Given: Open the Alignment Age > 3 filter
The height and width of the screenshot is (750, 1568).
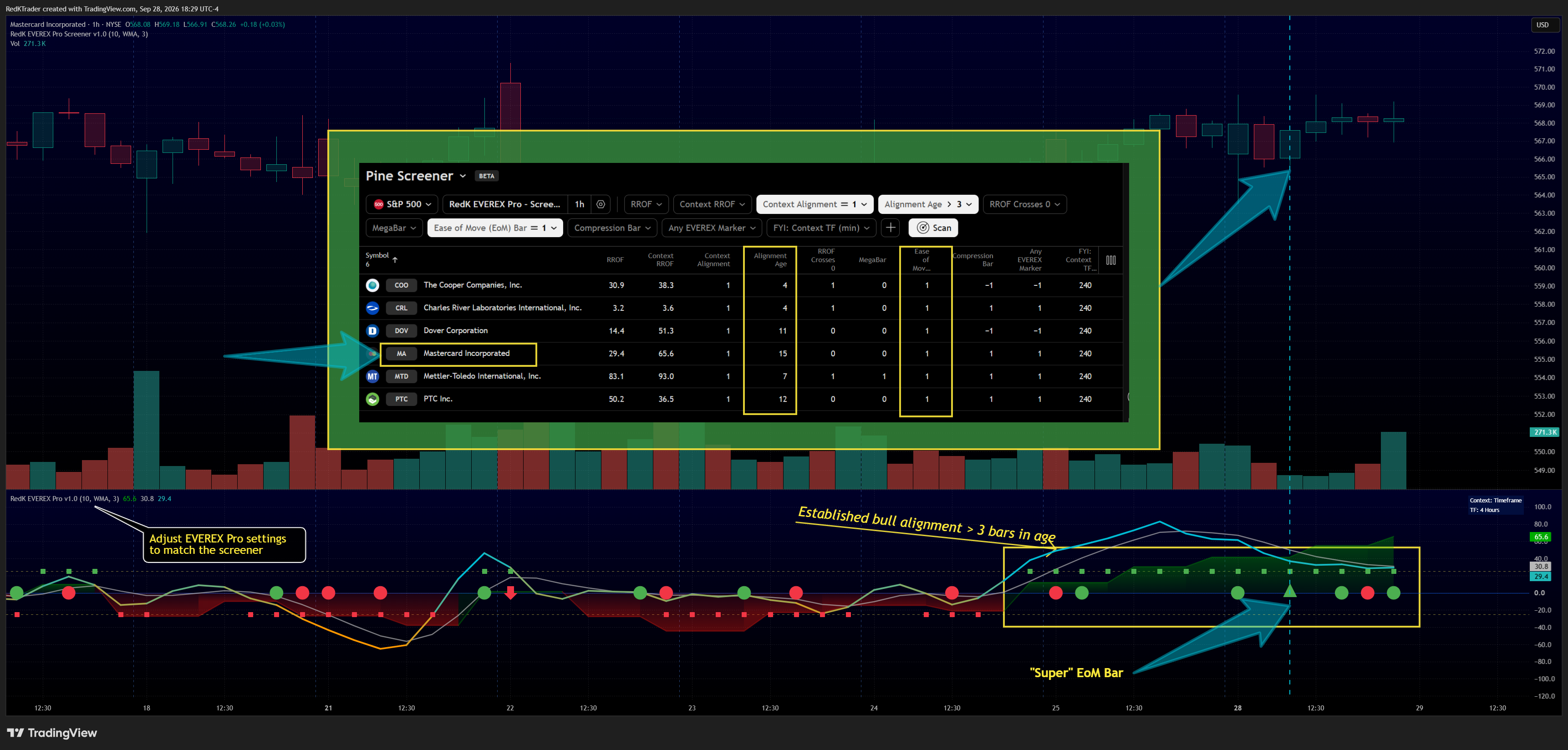Looking at the screenshot, I should (x=928, y=204).
